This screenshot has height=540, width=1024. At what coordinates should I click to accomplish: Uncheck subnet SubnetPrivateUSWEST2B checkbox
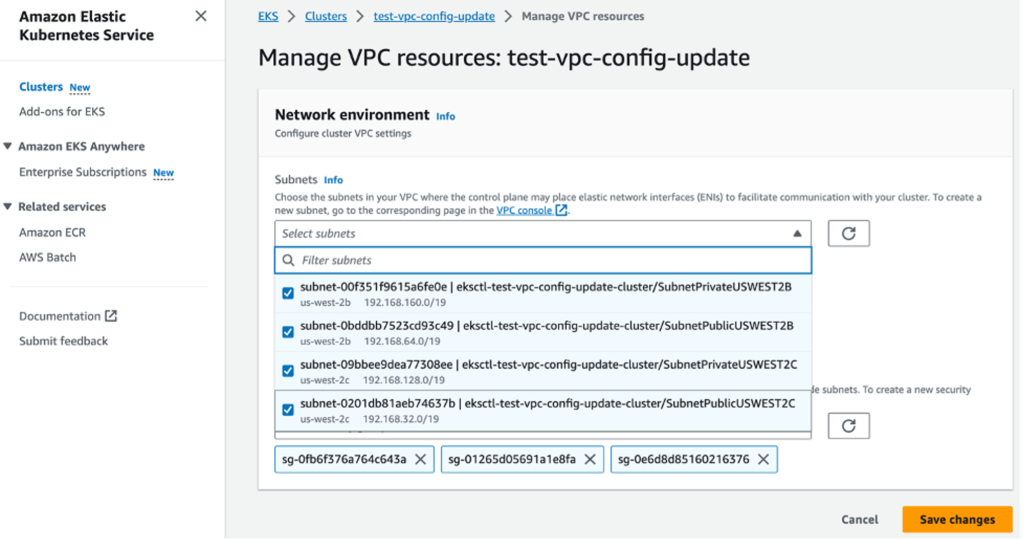tap(288, 293)
